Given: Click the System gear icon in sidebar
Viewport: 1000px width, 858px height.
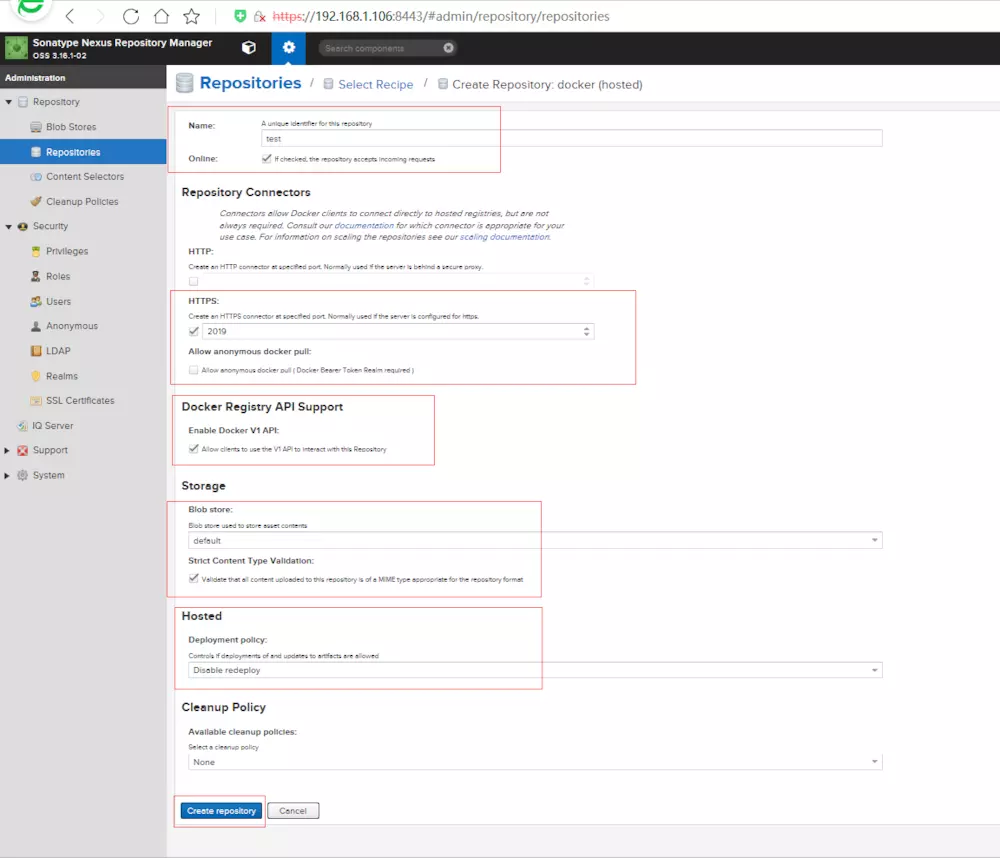Looking at the screenshot, I should pos(22,475).
